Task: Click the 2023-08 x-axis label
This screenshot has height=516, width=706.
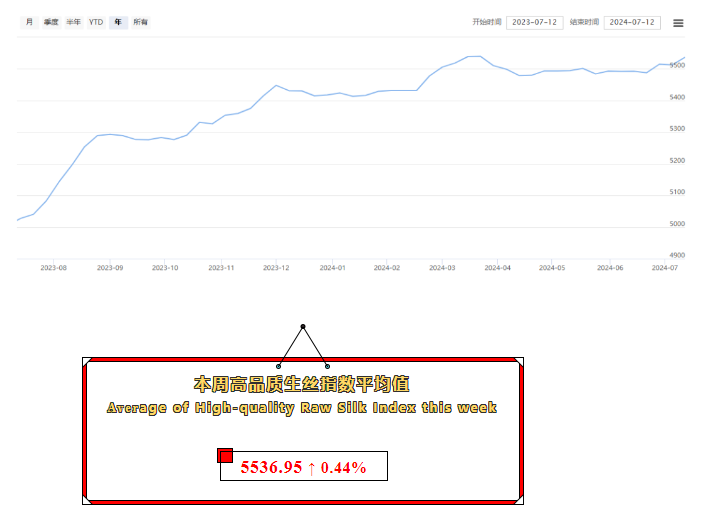Action: point(54,268)
